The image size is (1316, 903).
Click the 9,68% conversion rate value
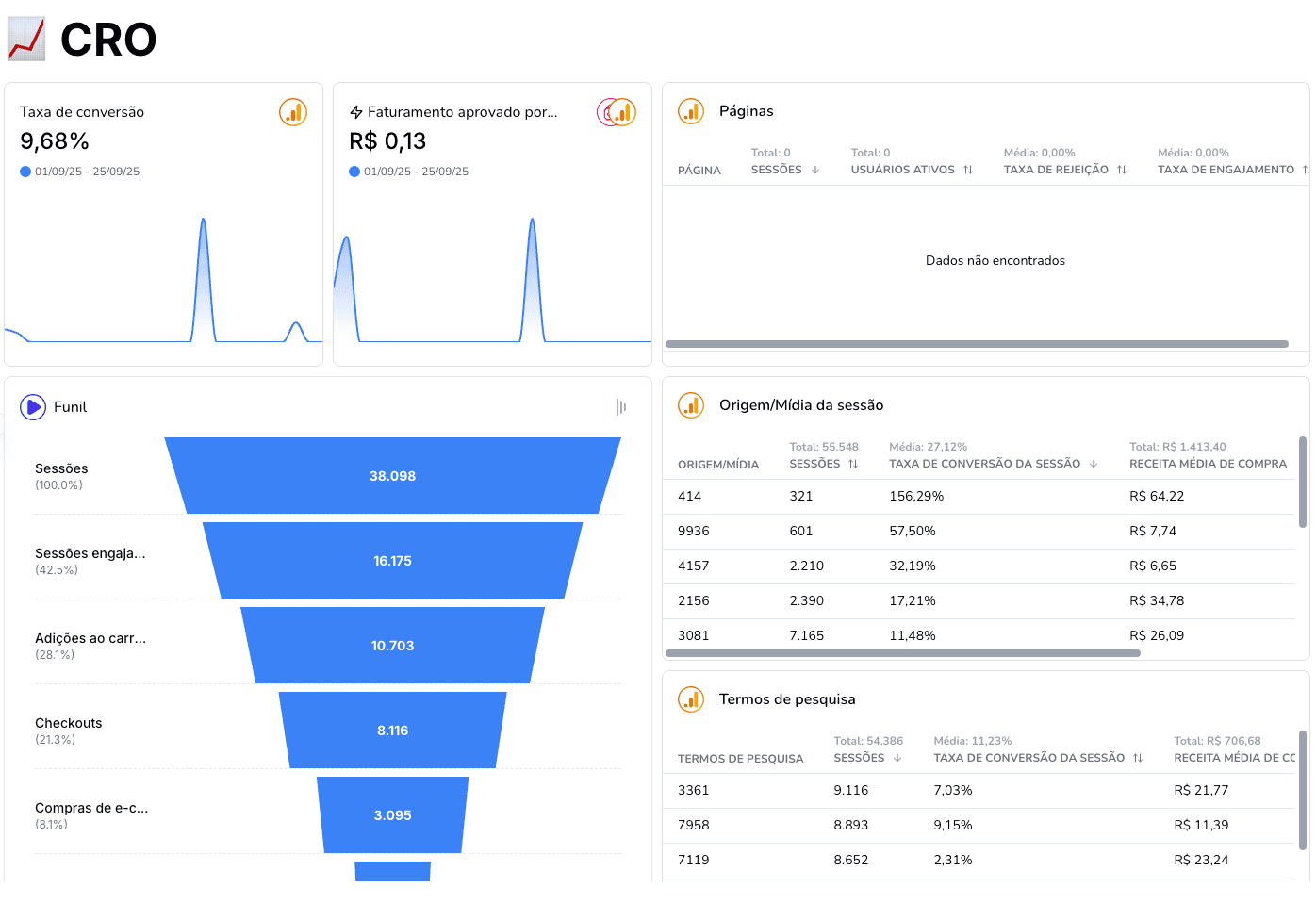tap(55, 141)
